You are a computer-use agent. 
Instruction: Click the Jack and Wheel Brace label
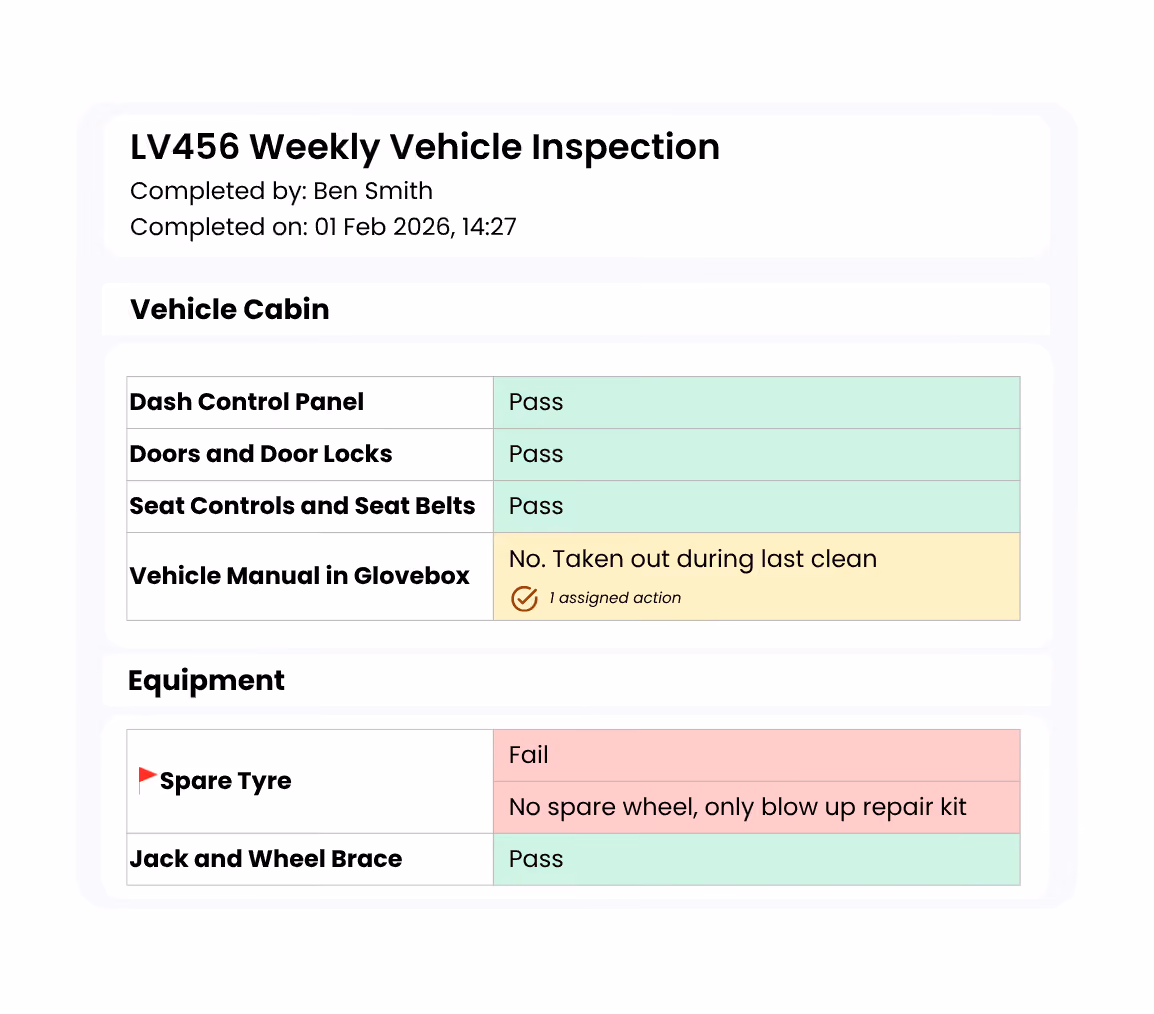[x=266, y=859]
